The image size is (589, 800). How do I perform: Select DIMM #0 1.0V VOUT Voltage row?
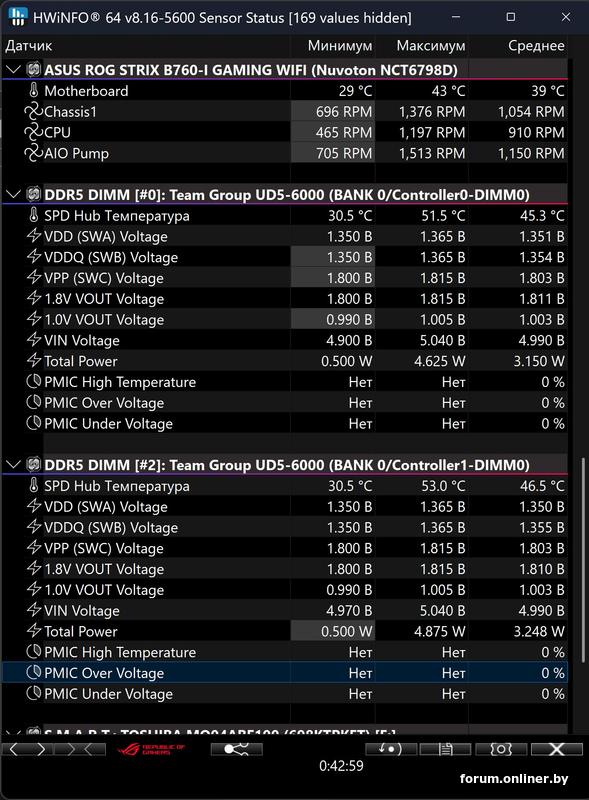[x=285, y=319]
